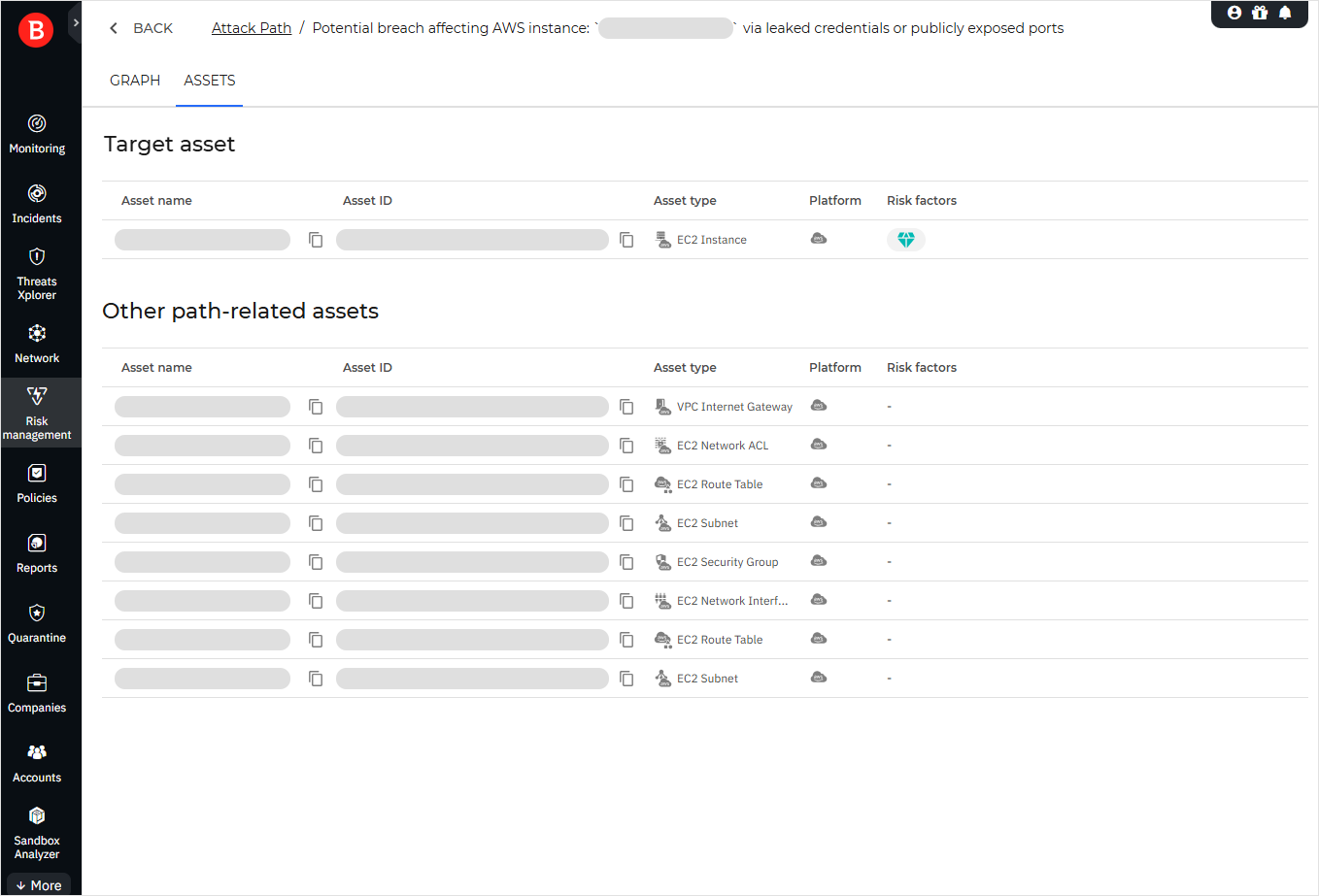This screenshot has width=1319, height=896.
Task: Click the VPC Internet Gateway type icon
Action: tap(663, 407)
